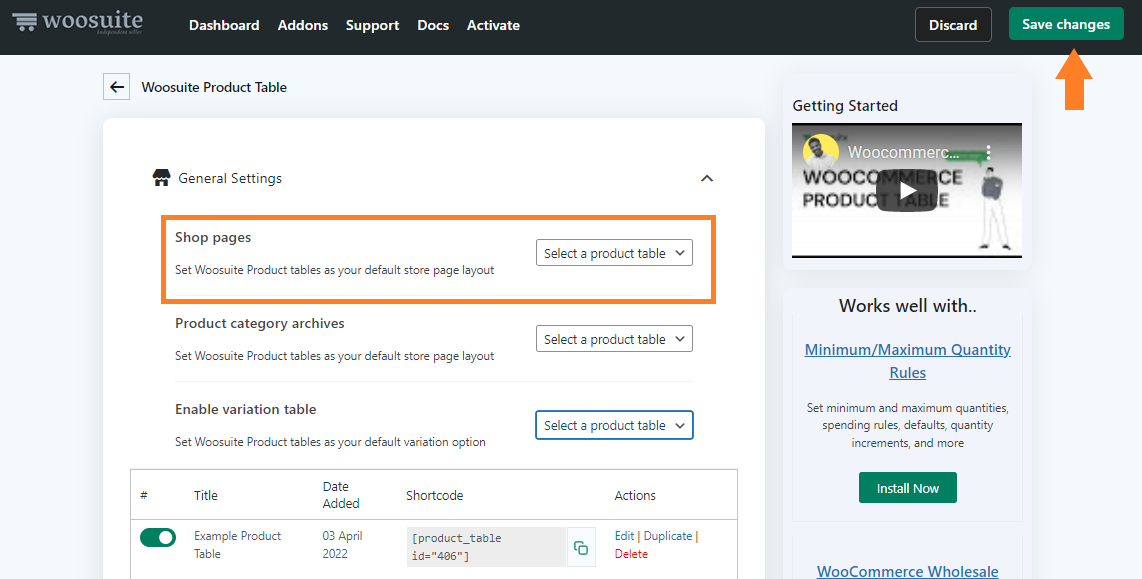Click the Works well with.. heading

(x=907, y=306)
